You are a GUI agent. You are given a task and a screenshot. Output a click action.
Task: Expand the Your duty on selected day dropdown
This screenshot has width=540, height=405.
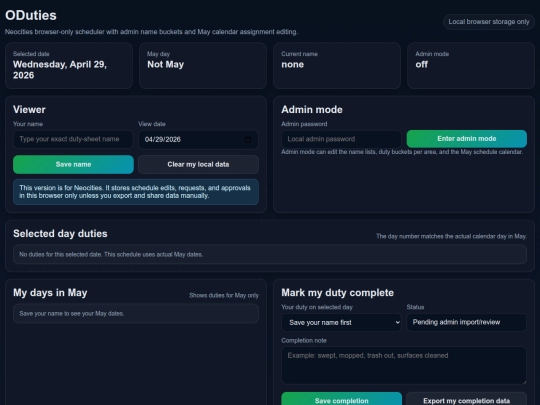341,322
